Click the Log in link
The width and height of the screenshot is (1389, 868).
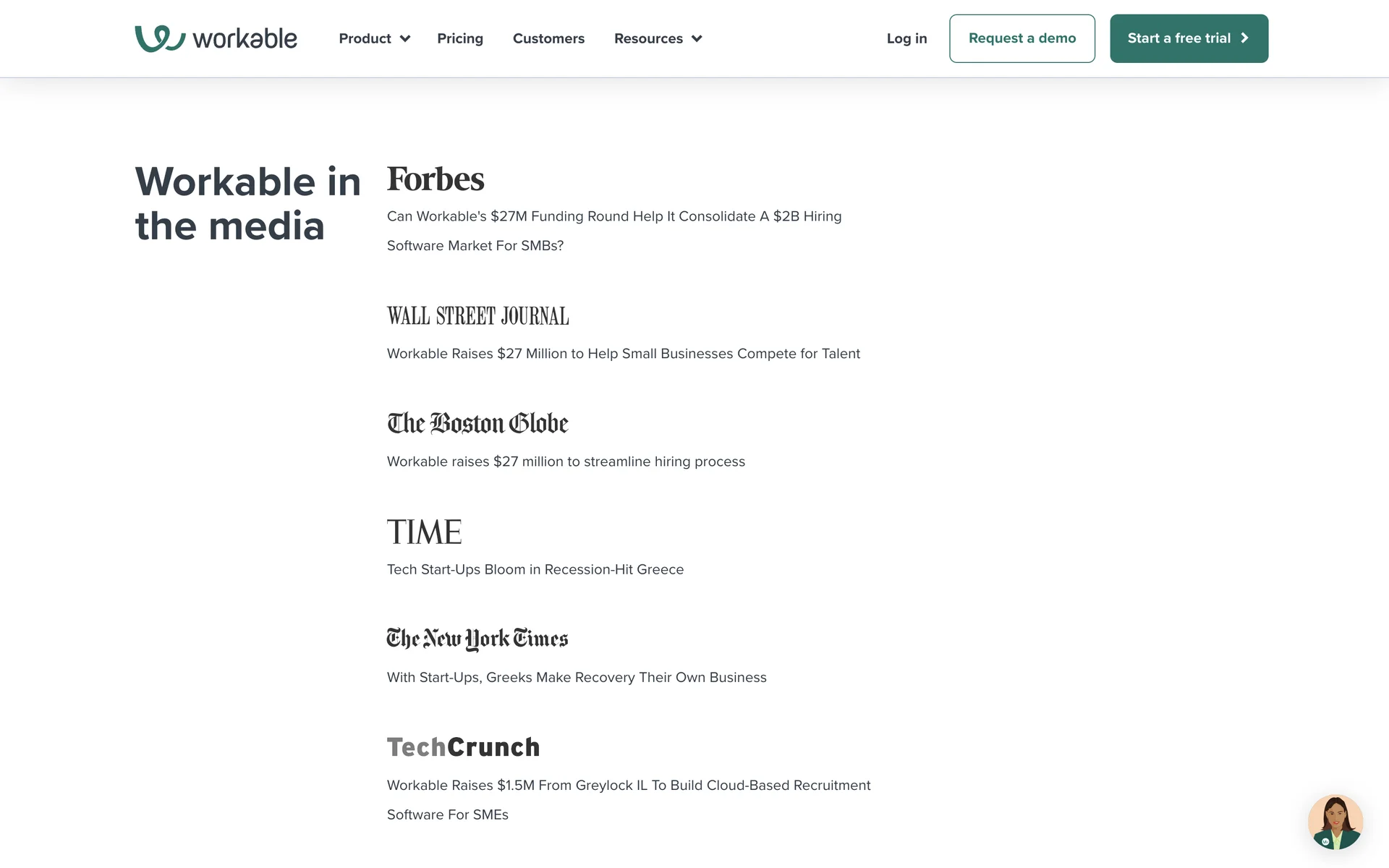point(906,38)
